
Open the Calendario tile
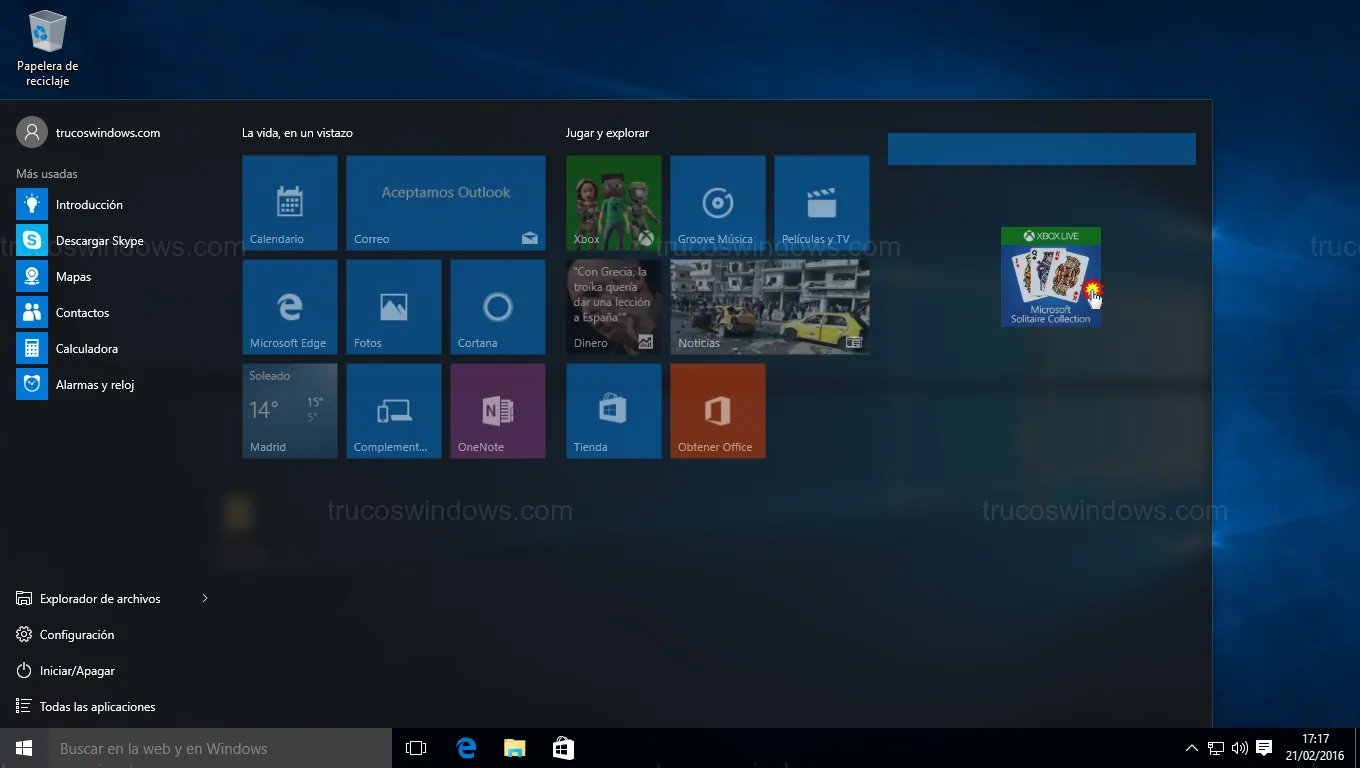[289, 202]
